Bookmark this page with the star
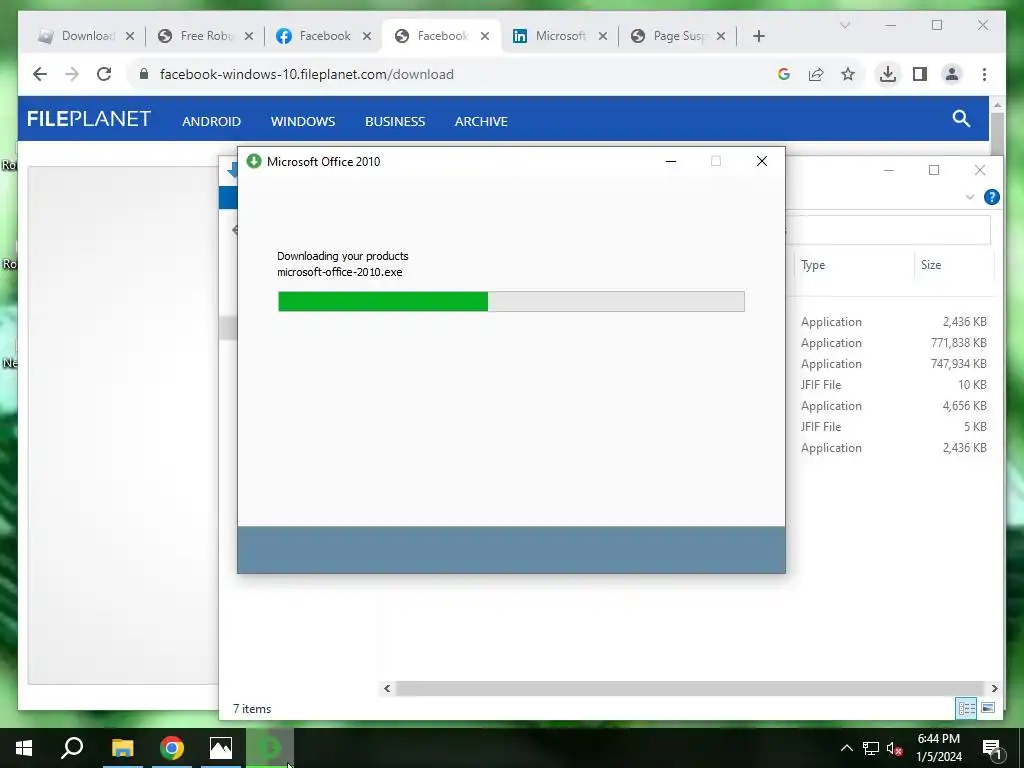This screenshot has height=768, width=1024. point(848,74)
